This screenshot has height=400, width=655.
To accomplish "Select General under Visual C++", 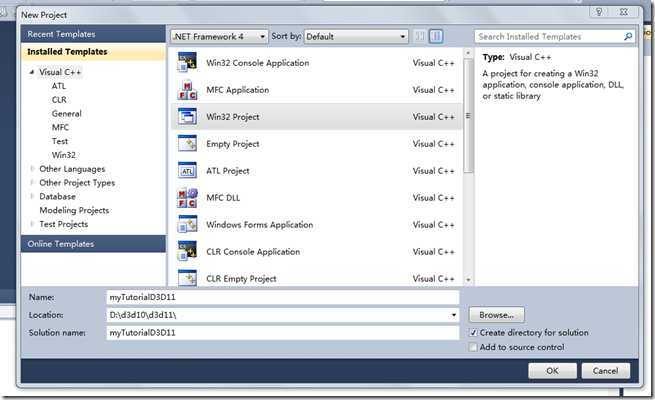I will point(66,114).
